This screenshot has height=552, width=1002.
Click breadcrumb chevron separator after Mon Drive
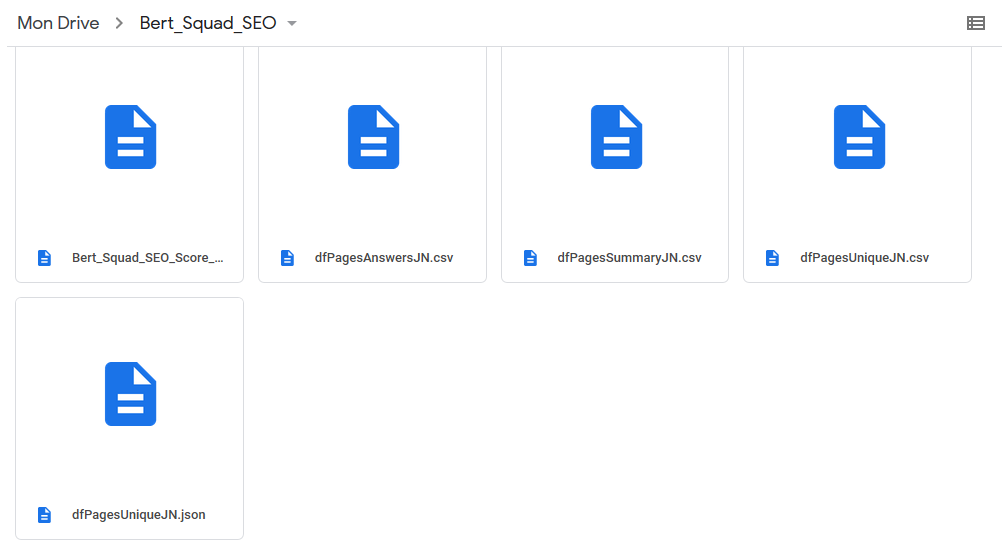tap(119, 24)
